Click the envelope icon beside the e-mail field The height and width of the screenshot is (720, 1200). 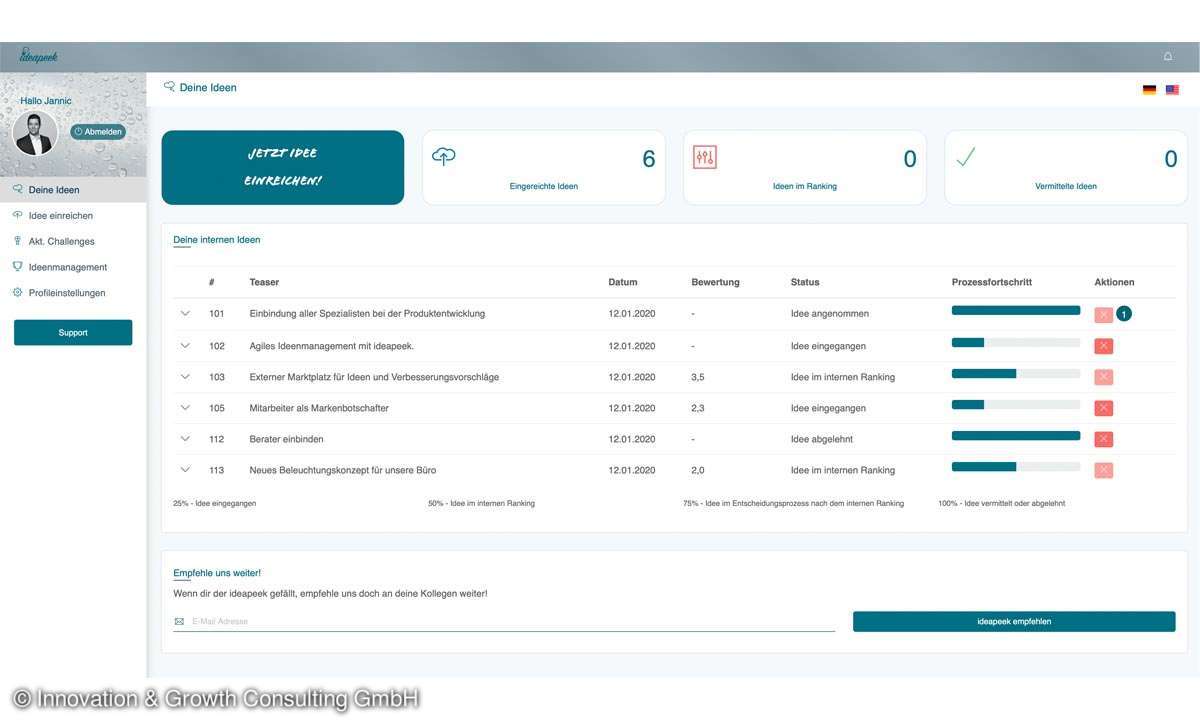point(179,621)
